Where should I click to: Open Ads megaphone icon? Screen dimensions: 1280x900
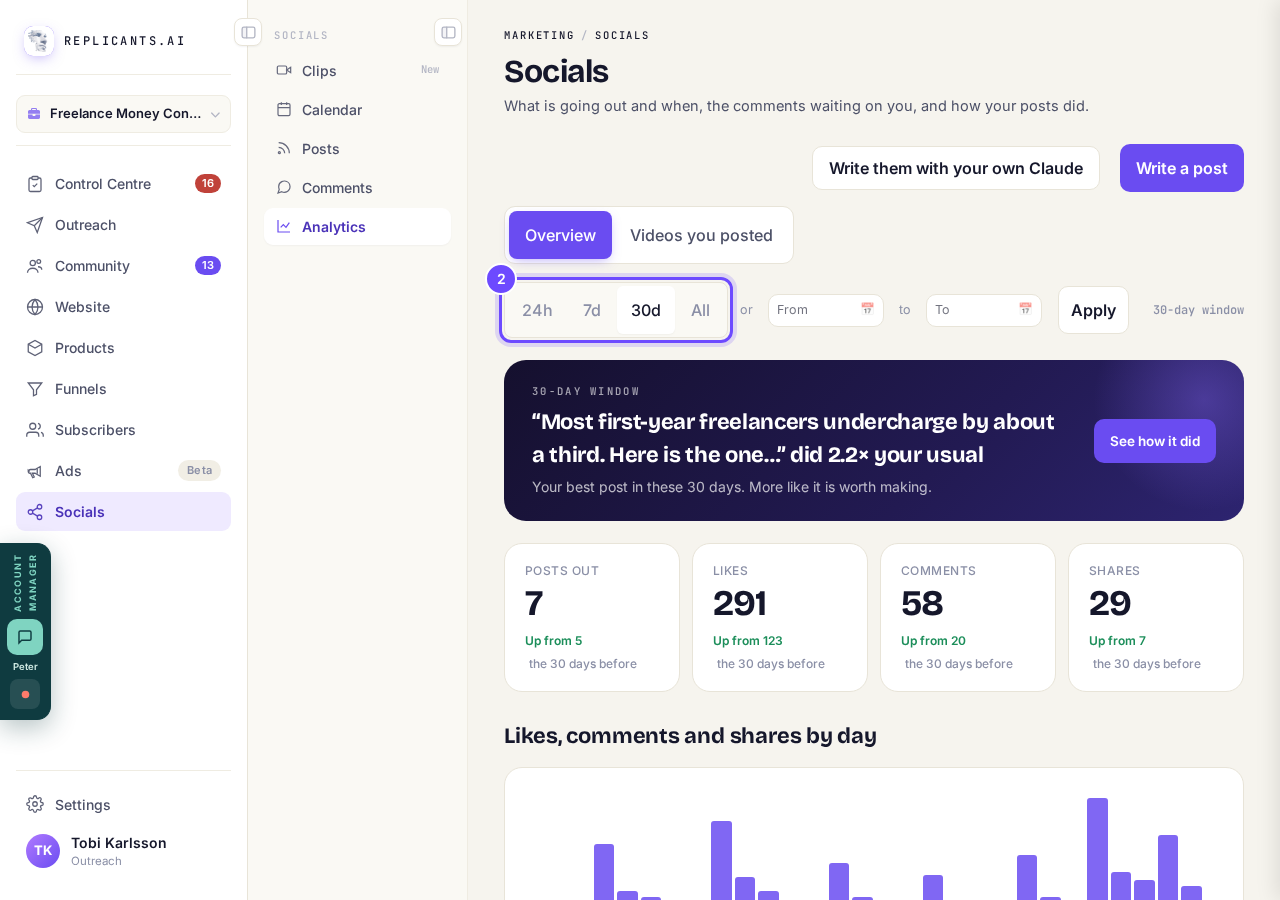tap(35, 471)
